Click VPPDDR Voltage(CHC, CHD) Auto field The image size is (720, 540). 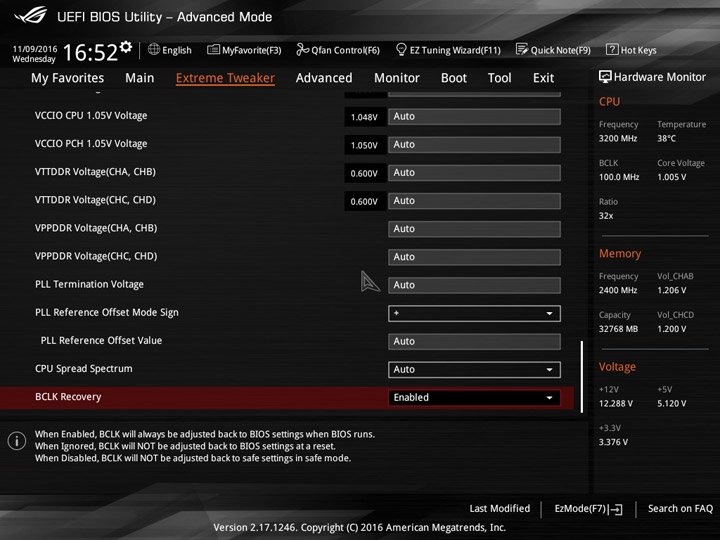click(x=474, y=257)
